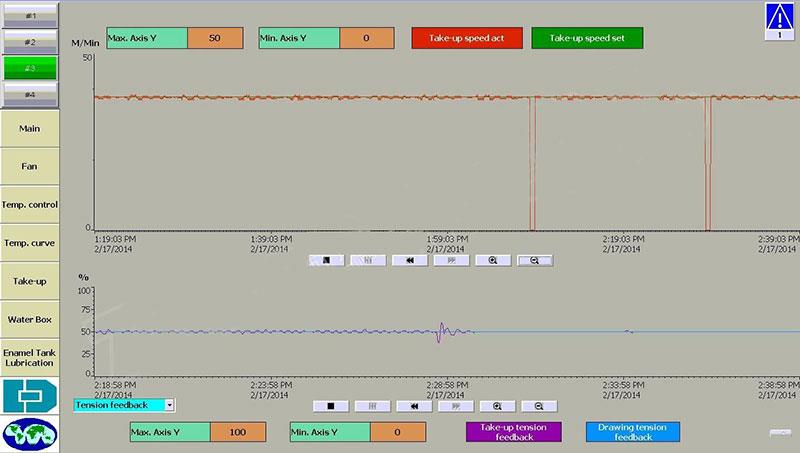Click the purple Take-up tension feedback swatch
The height and width of the screenshot is (453, 800).
click(513, 432)
